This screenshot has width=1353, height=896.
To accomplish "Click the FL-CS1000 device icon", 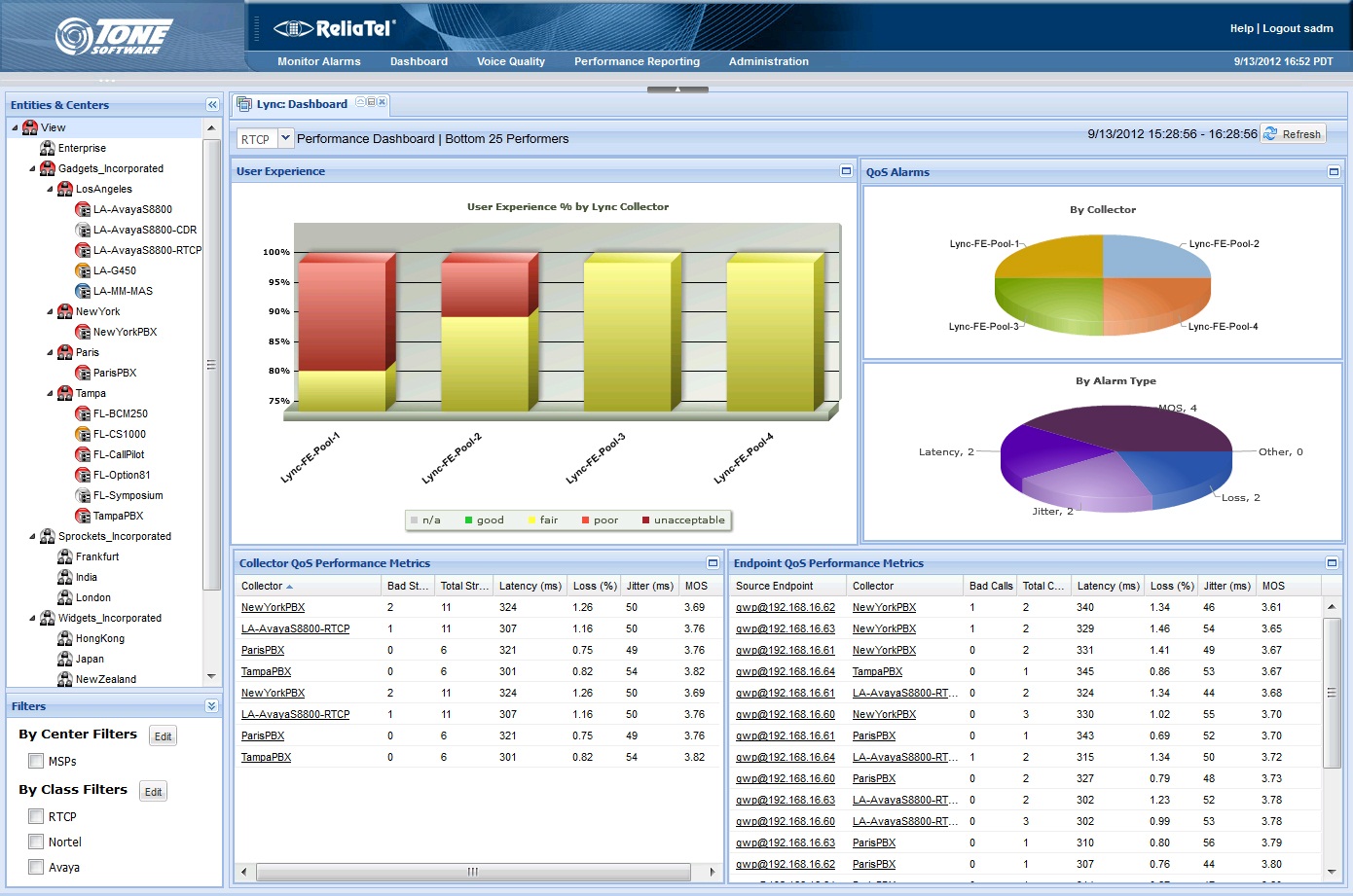I will pyautogui.click(x=83, y=434).
